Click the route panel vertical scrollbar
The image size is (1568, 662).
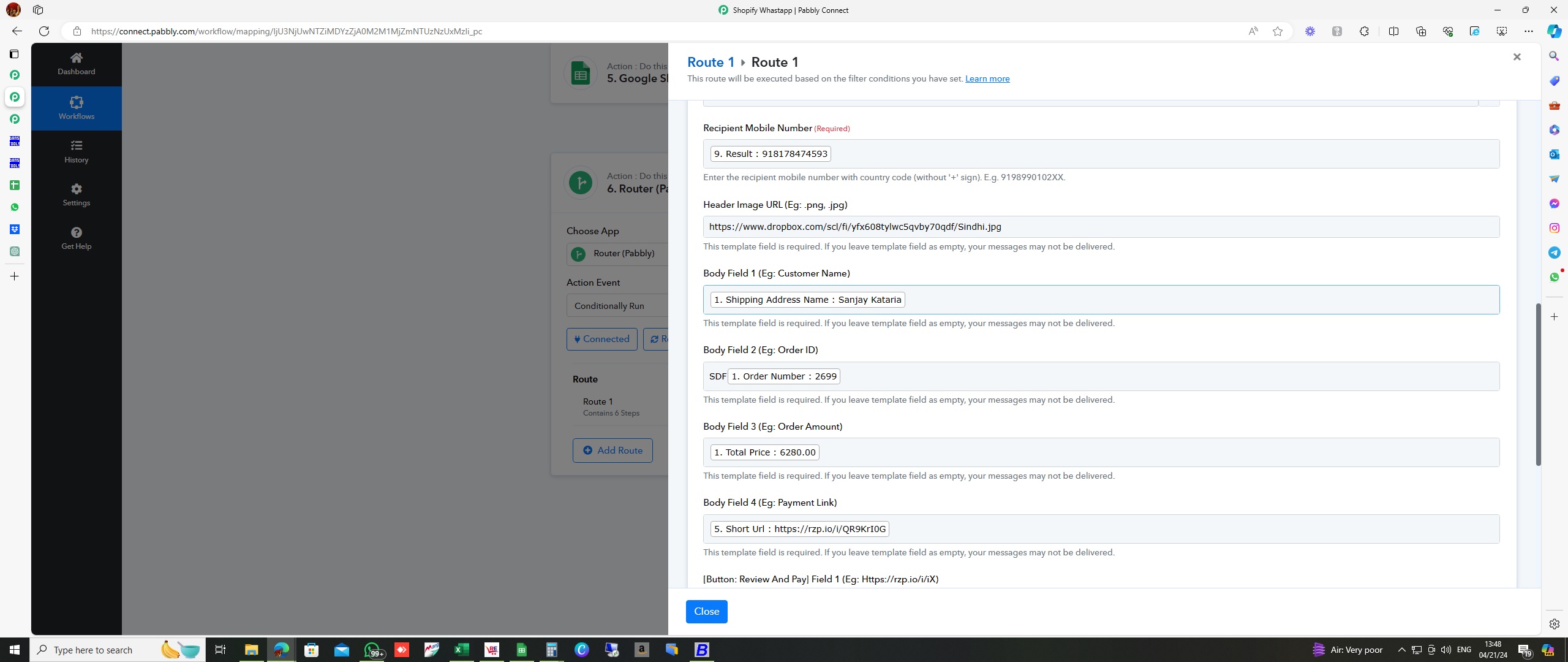pos(1537,384)
